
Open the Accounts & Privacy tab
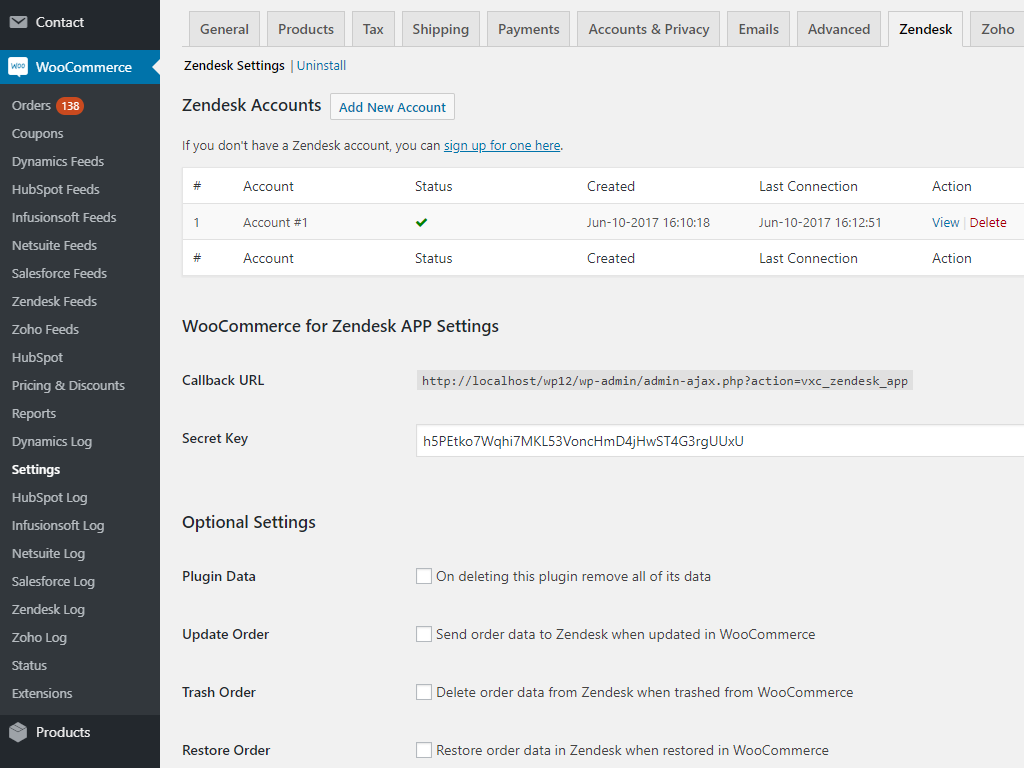pyautogui.click(x=648, y=29)
